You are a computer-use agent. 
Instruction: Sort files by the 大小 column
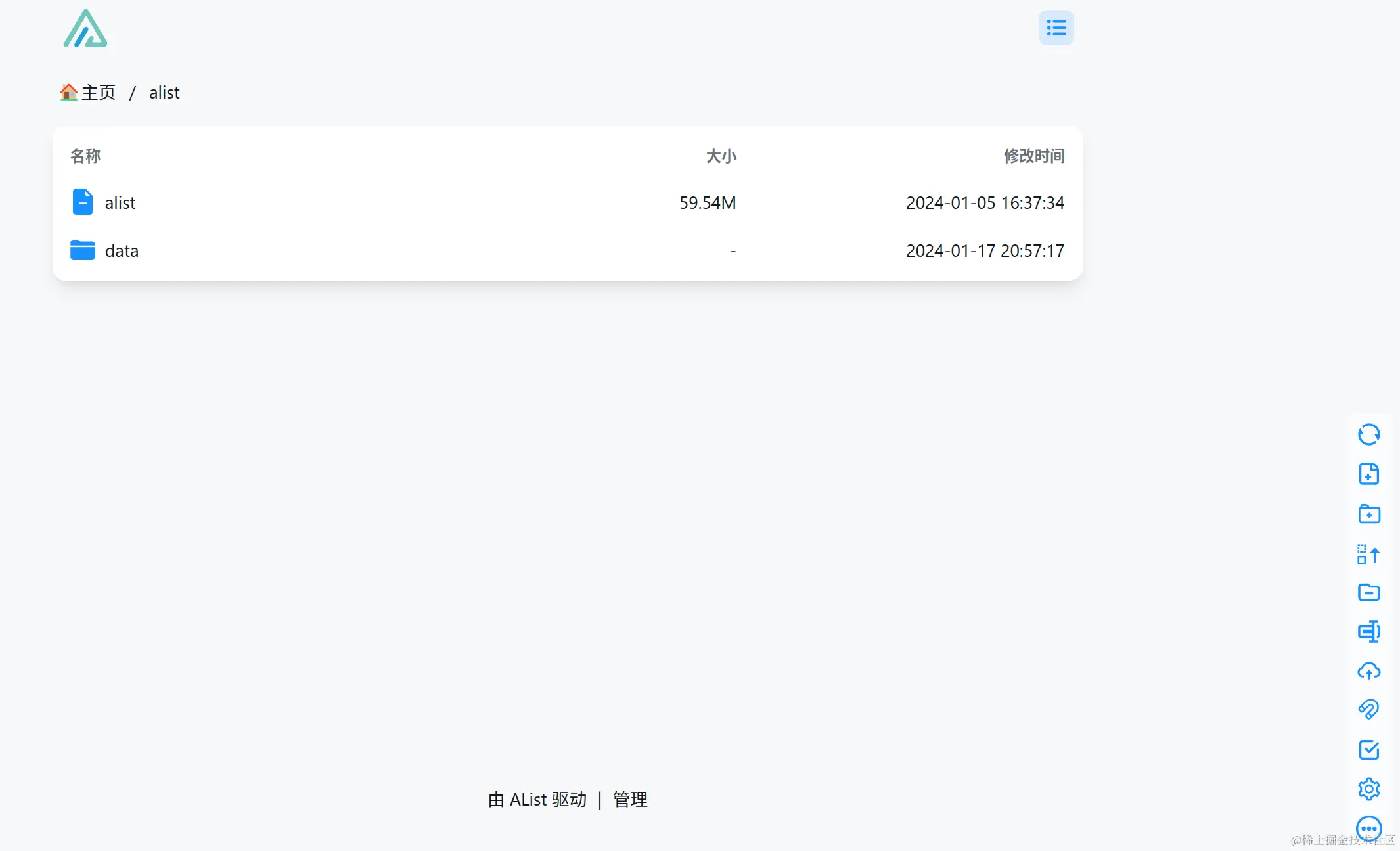(x=721, y=156)
